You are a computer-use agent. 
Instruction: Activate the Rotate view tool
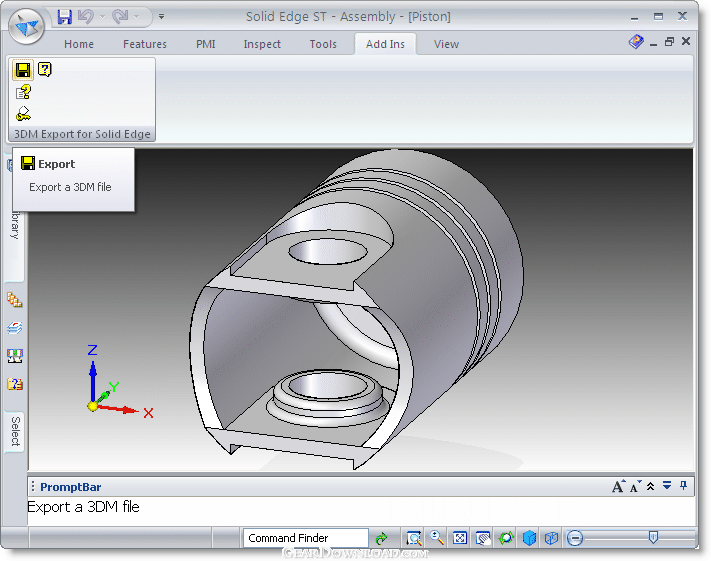(x=506, y=538)
